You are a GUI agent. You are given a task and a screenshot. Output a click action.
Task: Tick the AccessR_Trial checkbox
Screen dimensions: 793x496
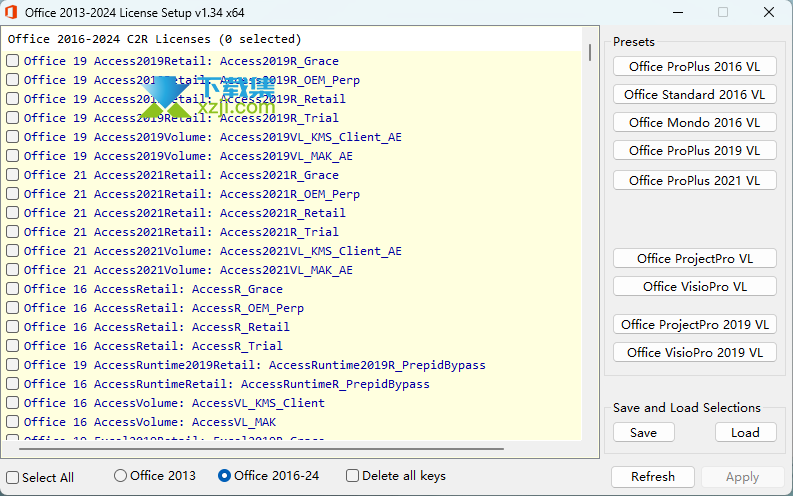tap(13, 346)
